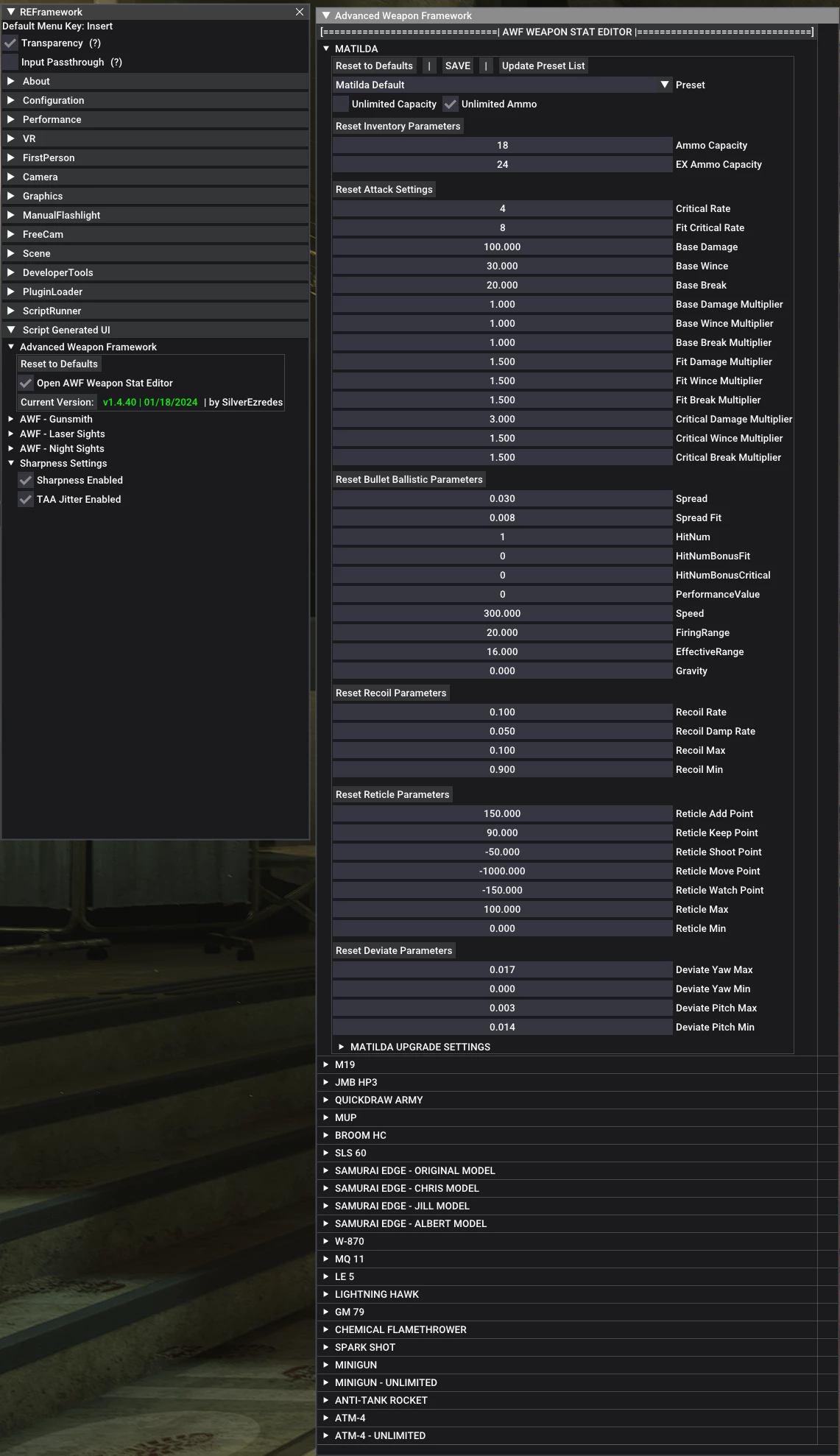Click Reset Reticle Parameters button
The image size is (840, 1456).
pyautogui.click(x=392, y=794)
